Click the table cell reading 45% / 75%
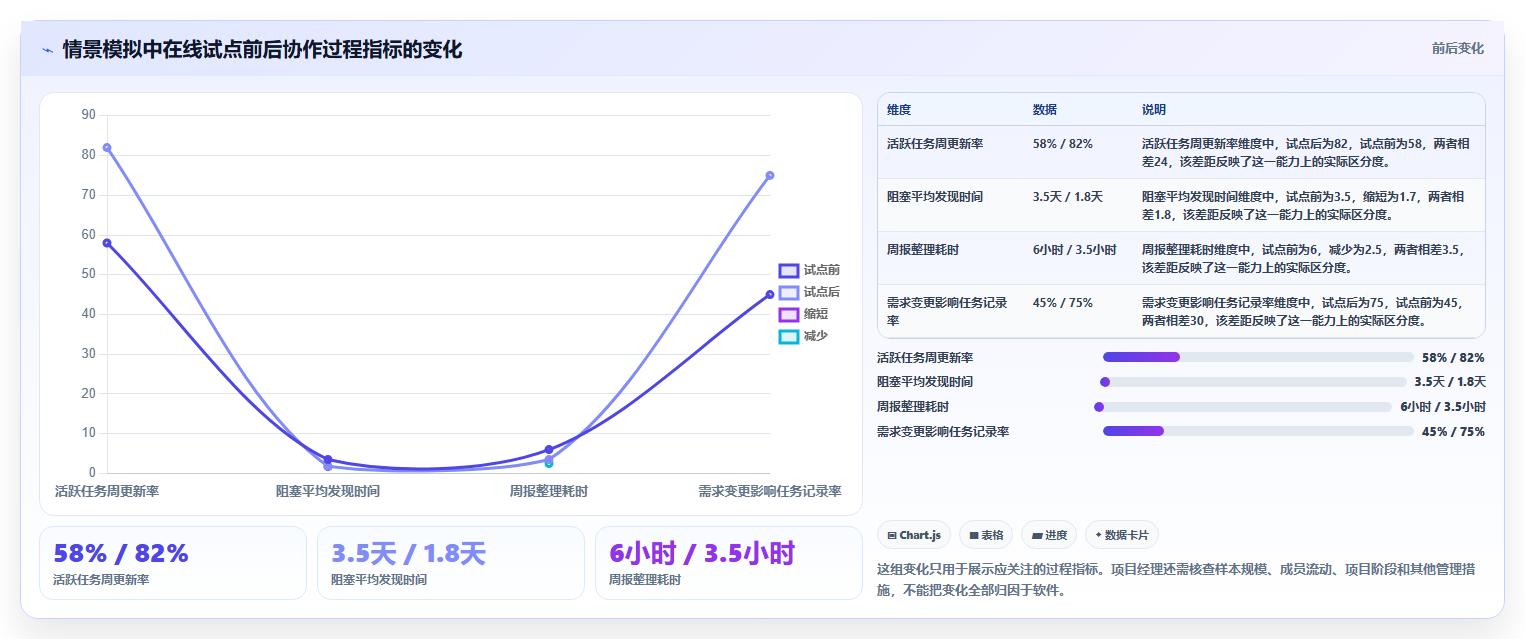 (1063, 302)
